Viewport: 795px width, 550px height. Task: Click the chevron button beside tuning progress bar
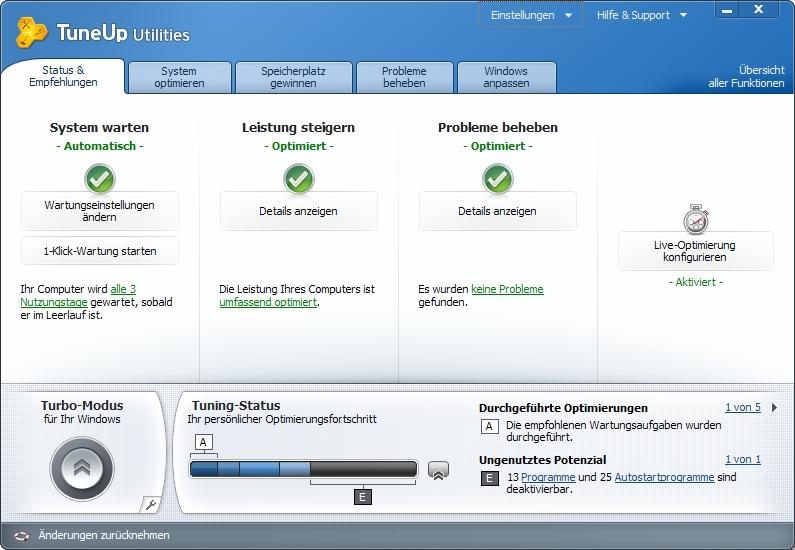click(x=438, y=470)
